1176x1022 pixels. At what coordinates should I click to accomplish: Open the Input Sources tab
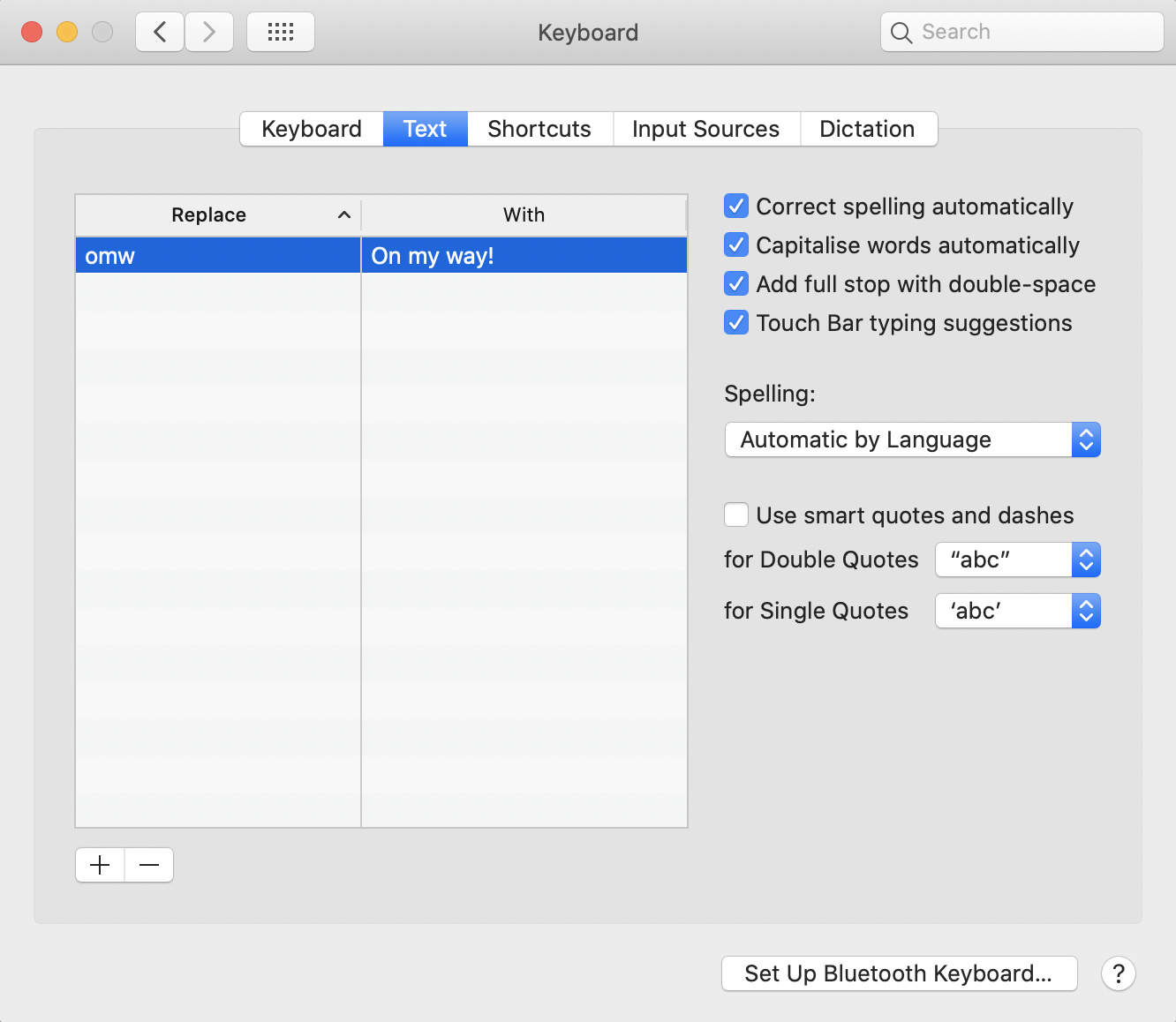[705, 129]
